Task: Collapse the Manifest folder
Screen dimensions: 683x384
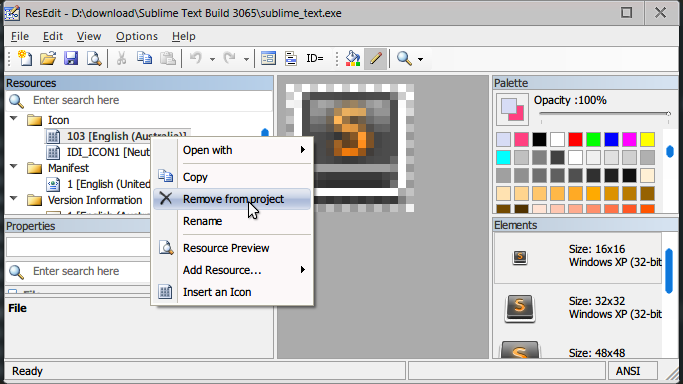Action: (x=14, y=166)
